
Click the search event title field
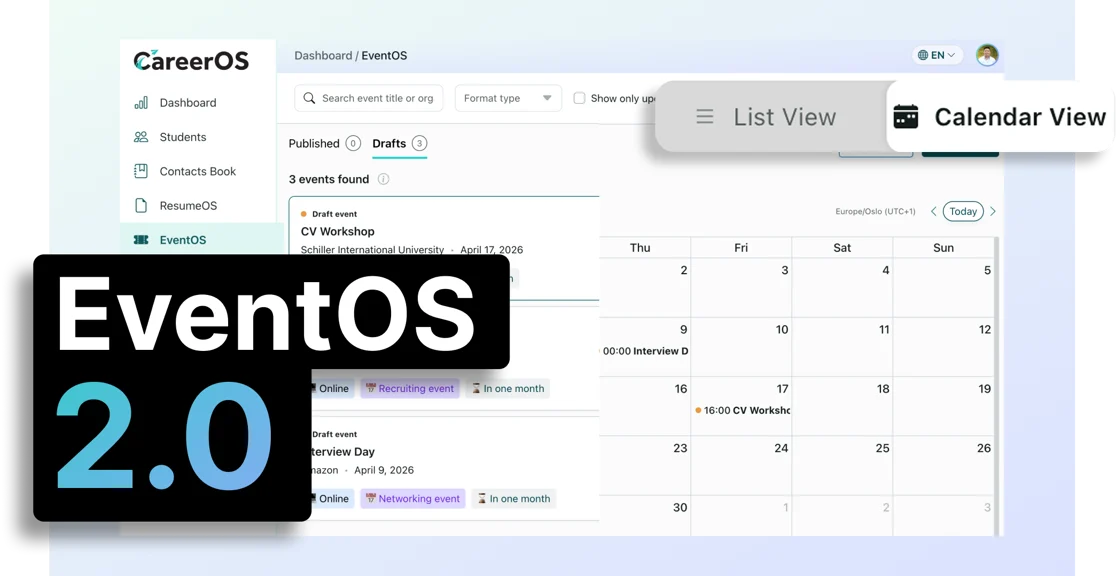(369, 98)
